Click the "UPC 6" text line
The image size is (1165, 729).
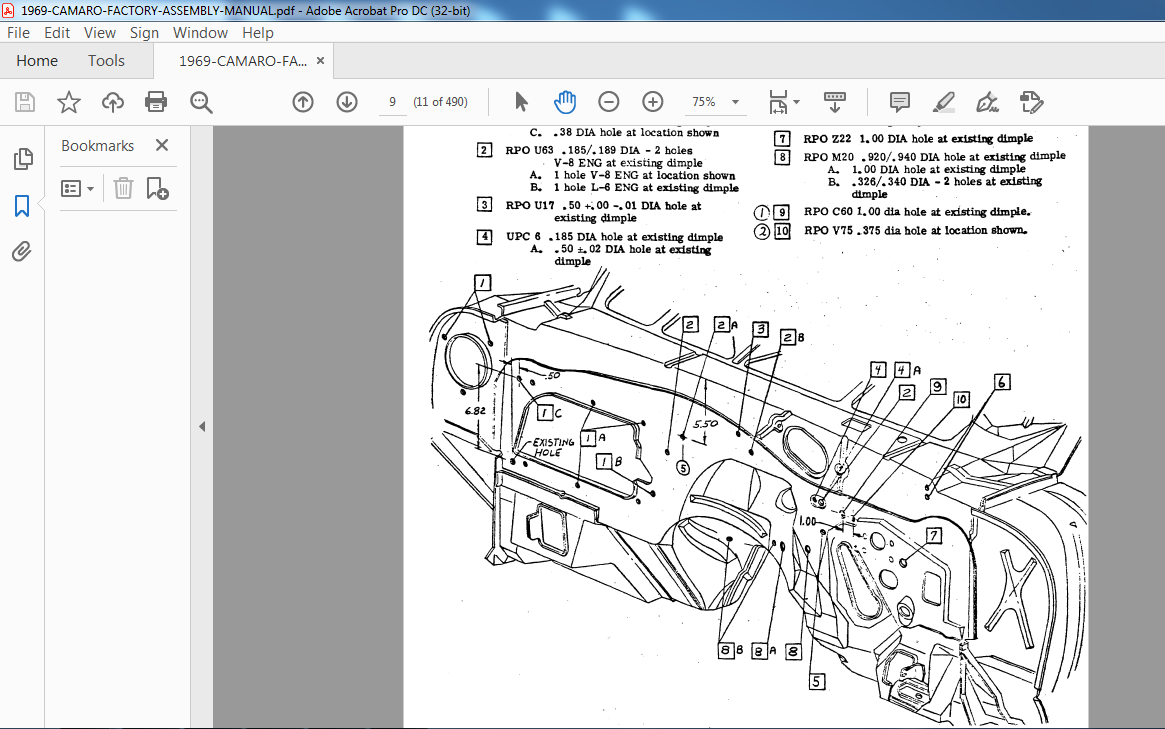614,237
